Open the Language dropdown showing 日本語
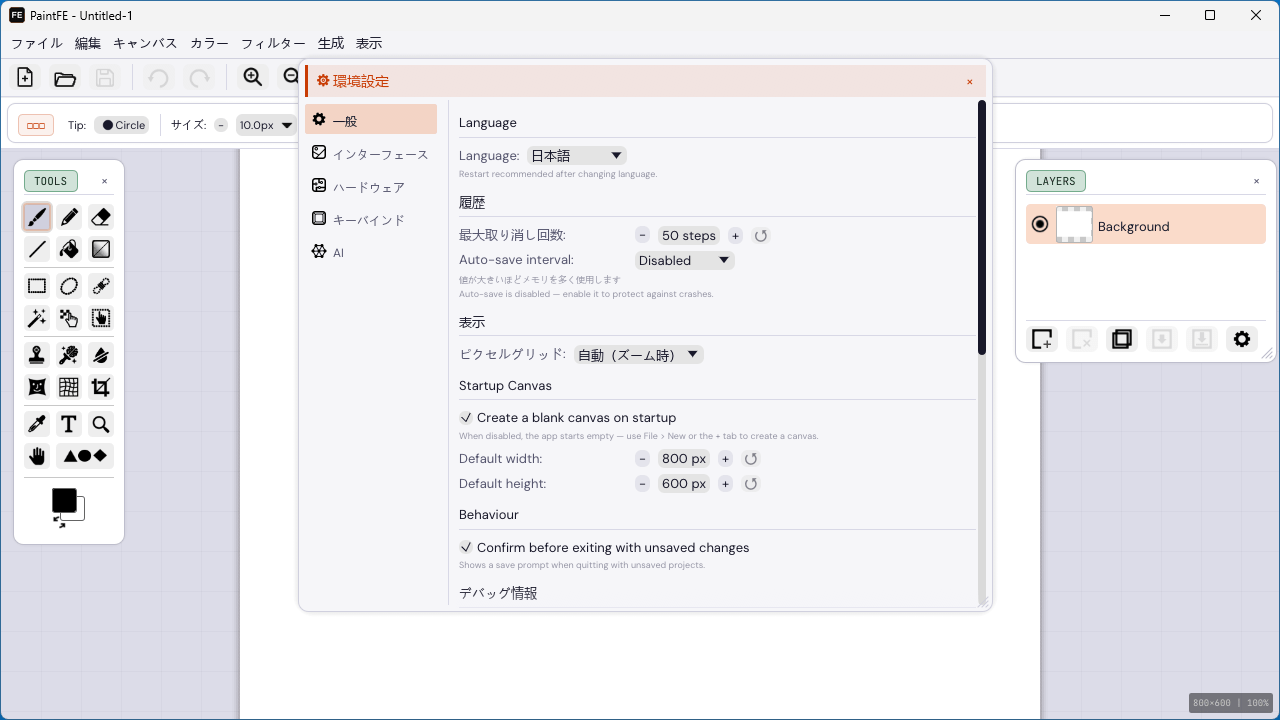This screenshot has height=720, width=1280. pyautogui.click(x=576, y=156)
